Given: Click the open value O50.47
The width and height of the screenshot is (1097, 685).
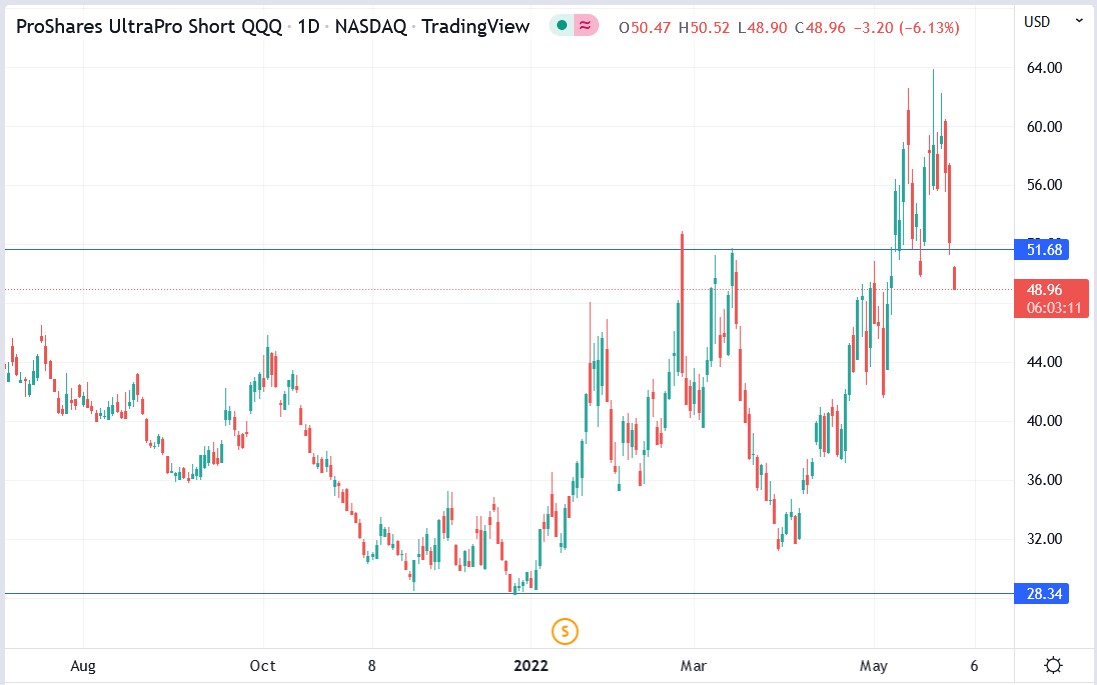Looking at the screenshot, I should [x=645, y=28].
